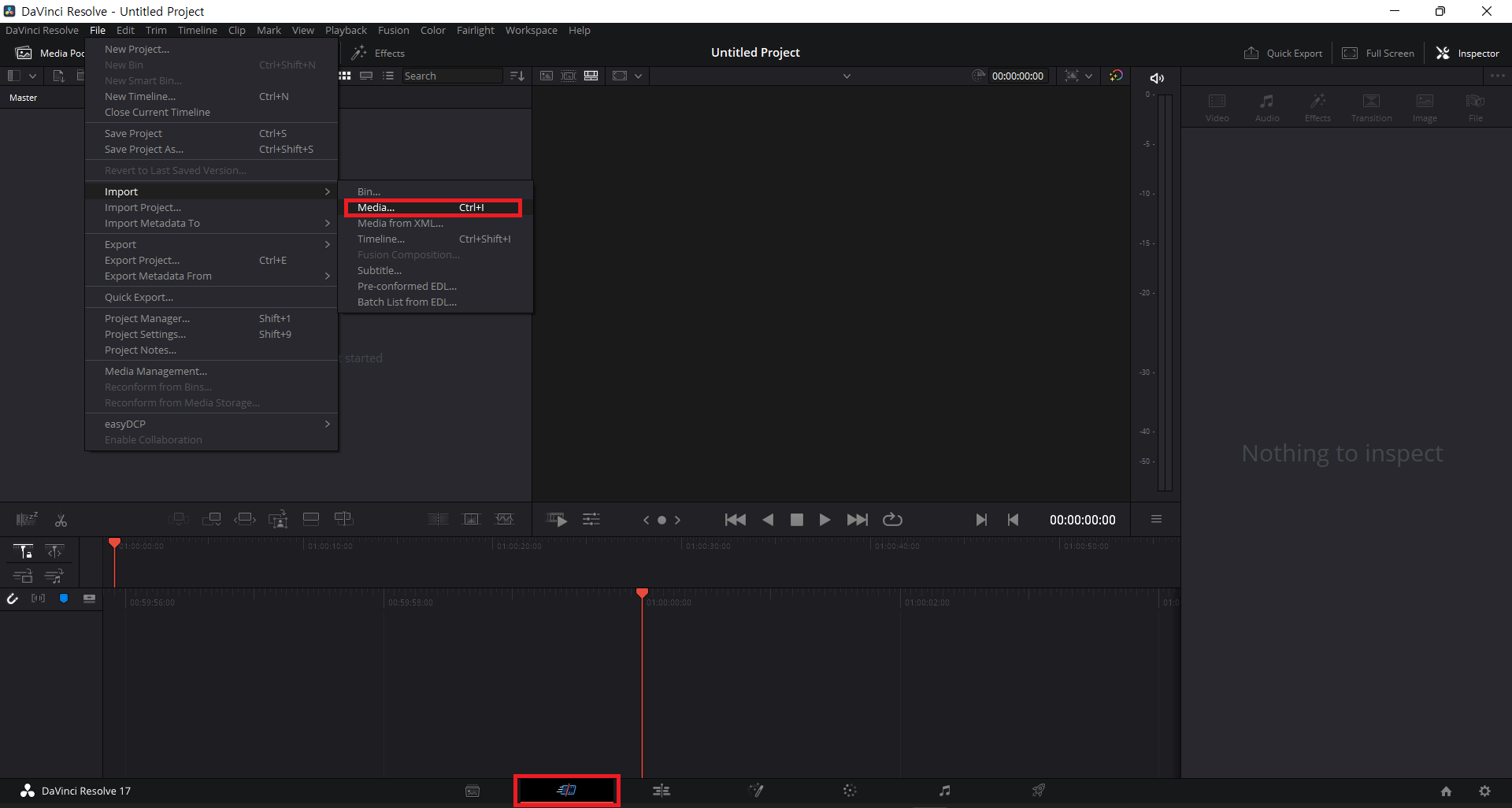Click the Project Manager home icon

coord(1446,791)
